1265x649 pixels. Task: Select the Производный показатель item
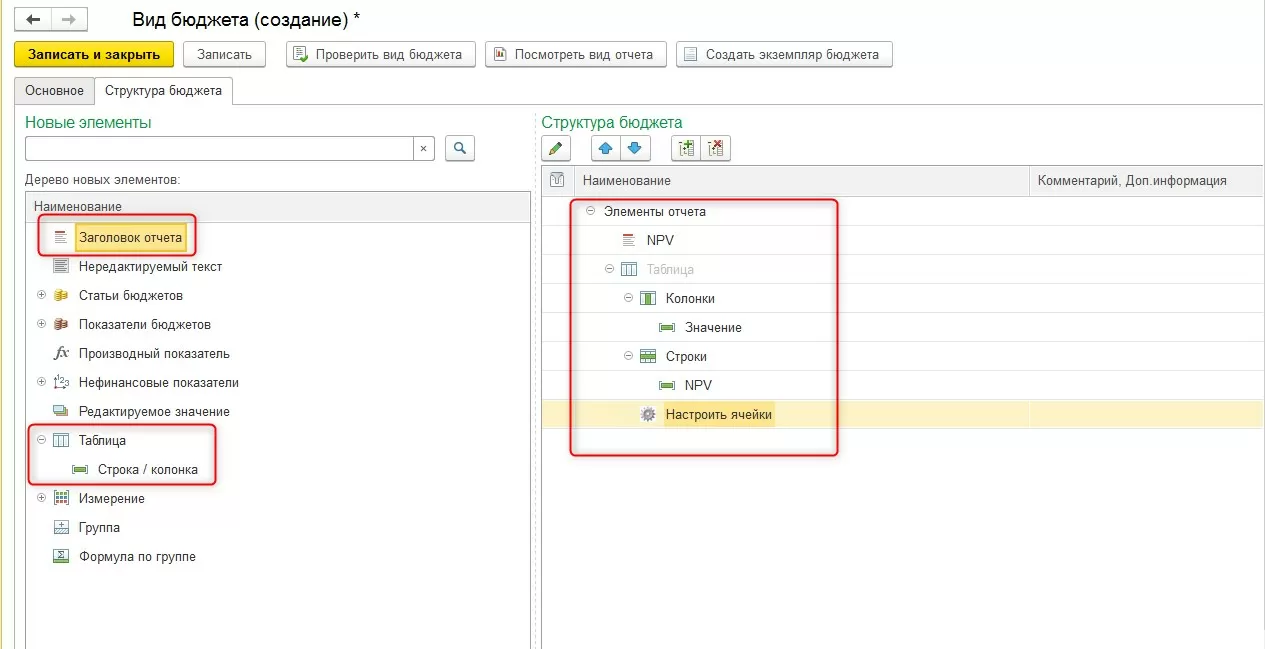pos(154,353)
